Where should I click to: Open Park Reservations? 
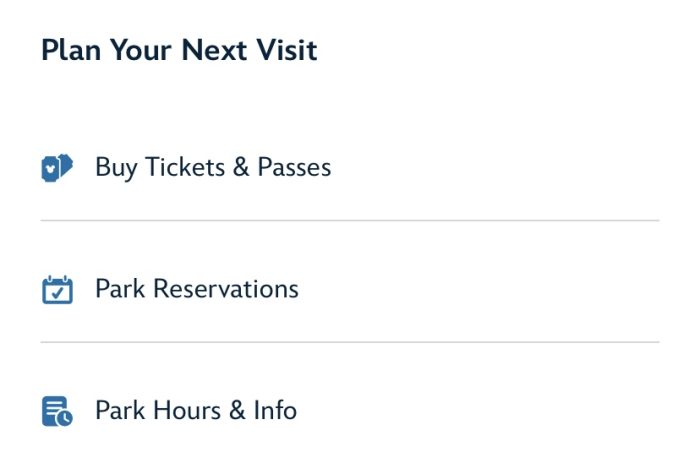coord(196,289)
